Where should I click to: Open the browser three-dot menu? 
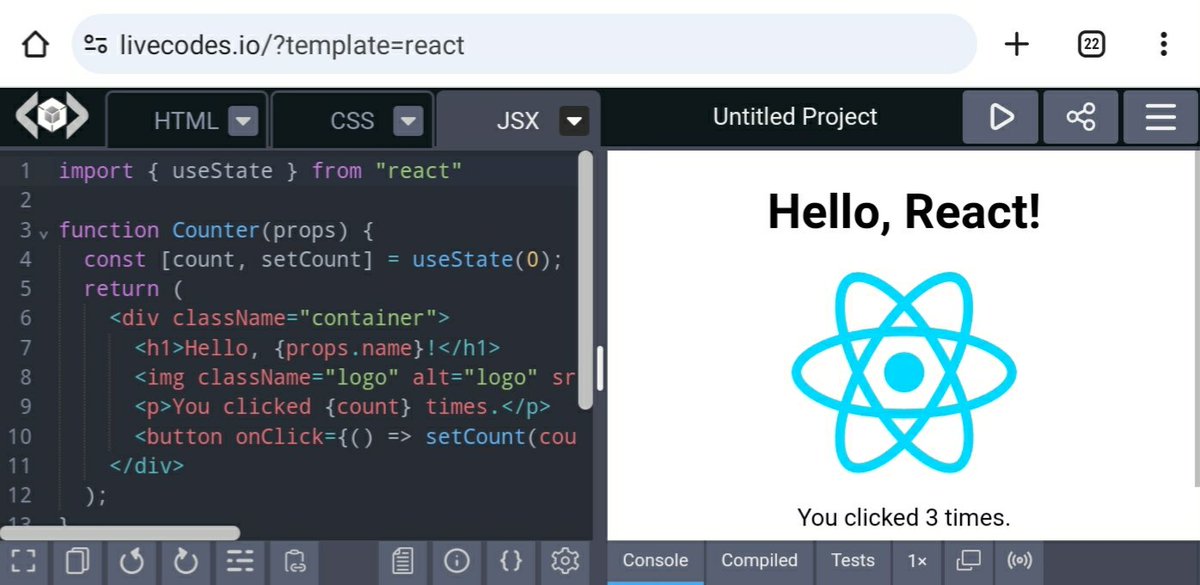1163,44
